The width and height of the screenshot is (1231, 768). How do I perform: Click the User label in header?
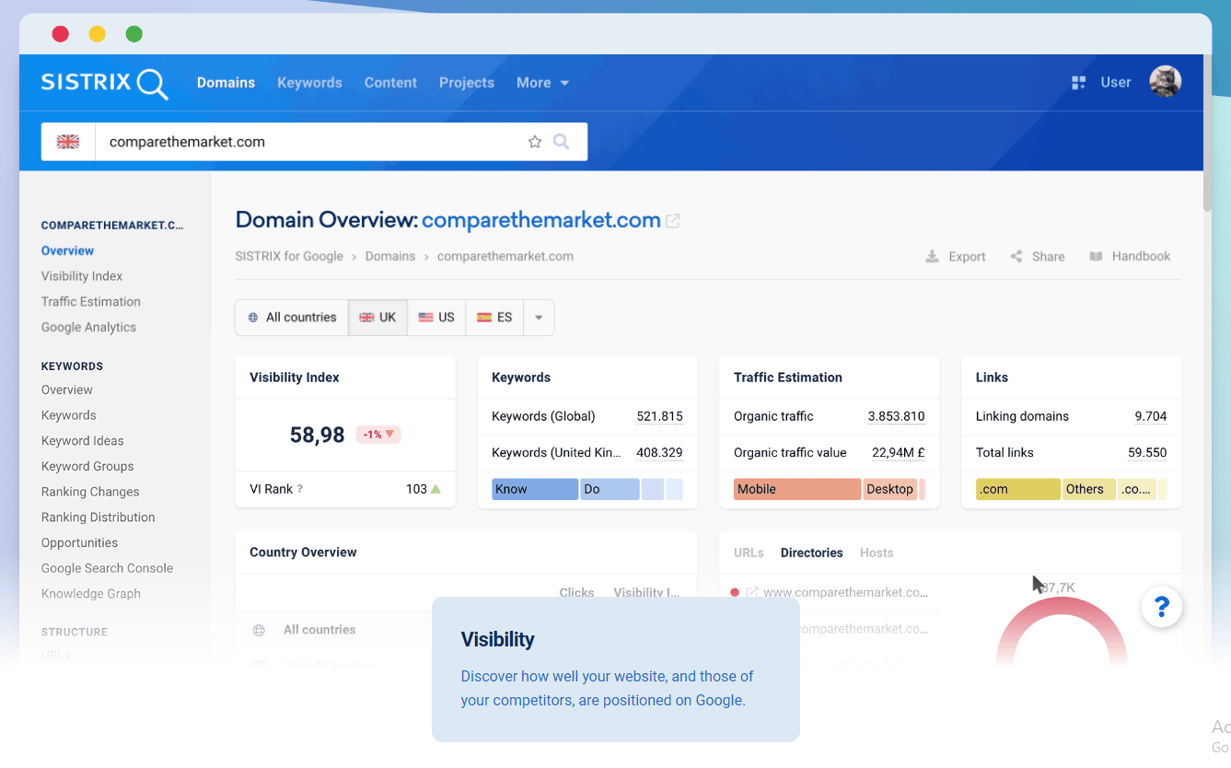[1116, 83]
